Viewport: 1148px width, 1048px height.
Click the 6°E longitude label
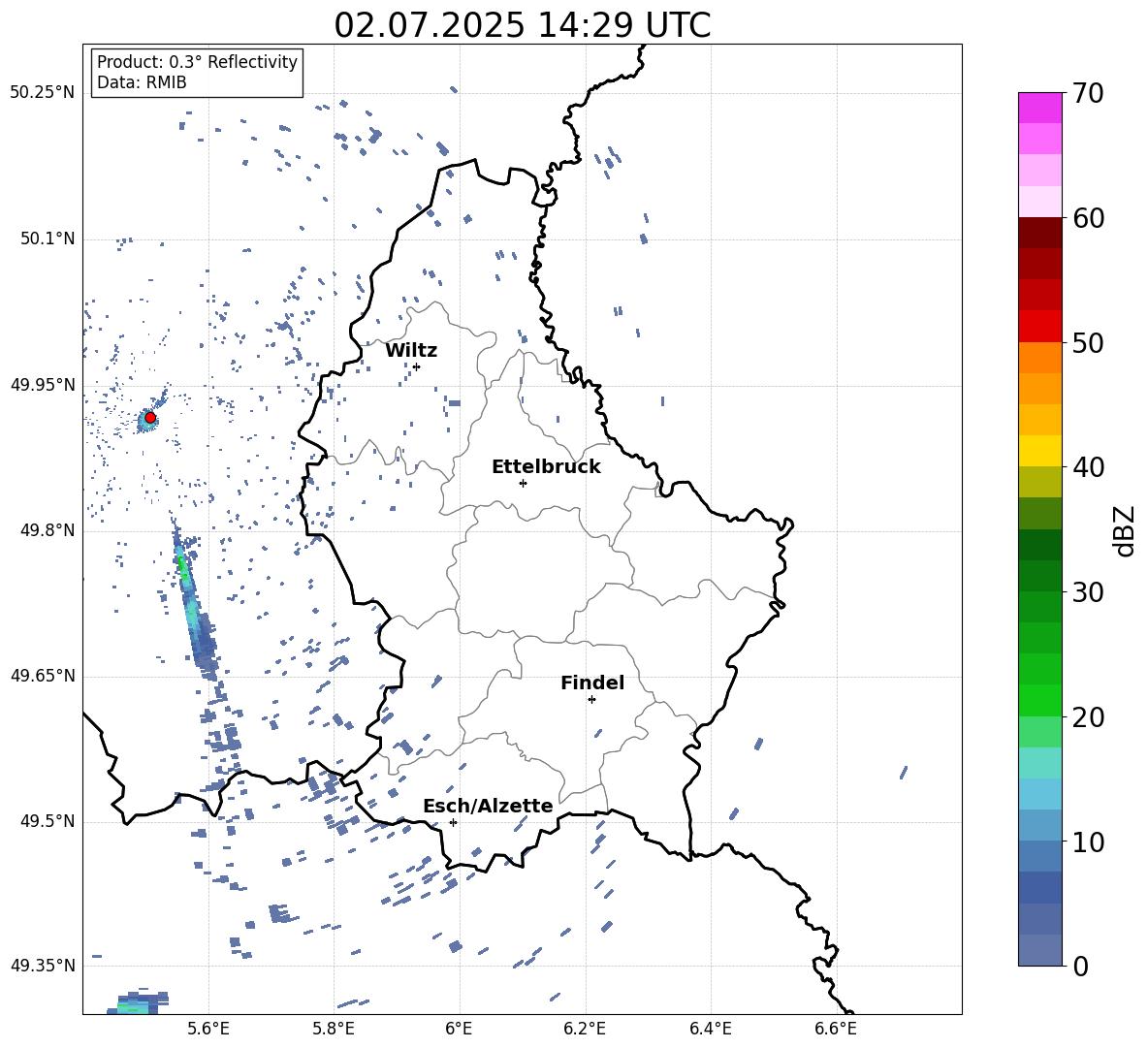tap(459, 1029)
